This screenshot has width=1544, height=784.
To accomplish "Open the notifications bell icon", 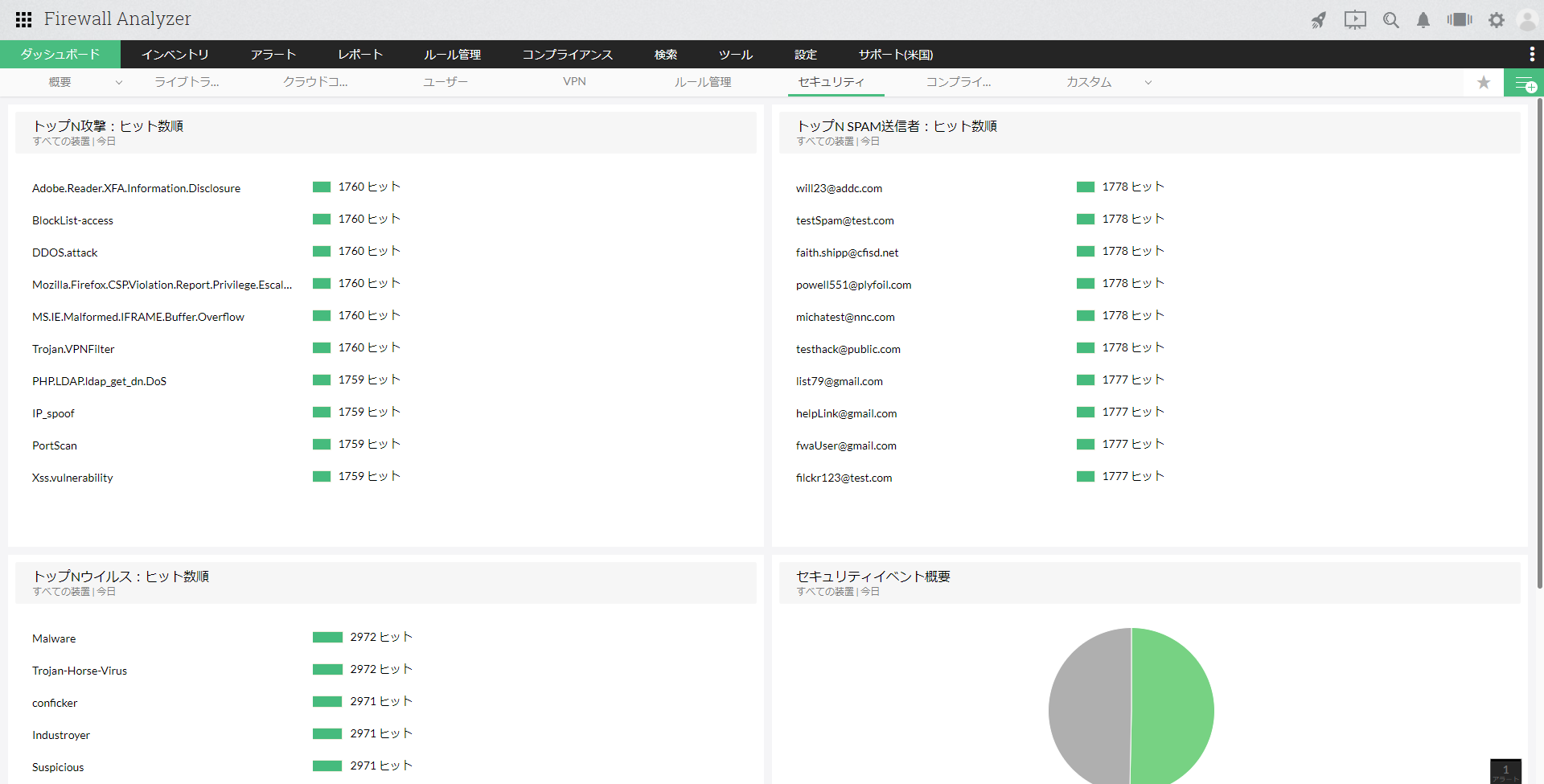I will 1423,20.
